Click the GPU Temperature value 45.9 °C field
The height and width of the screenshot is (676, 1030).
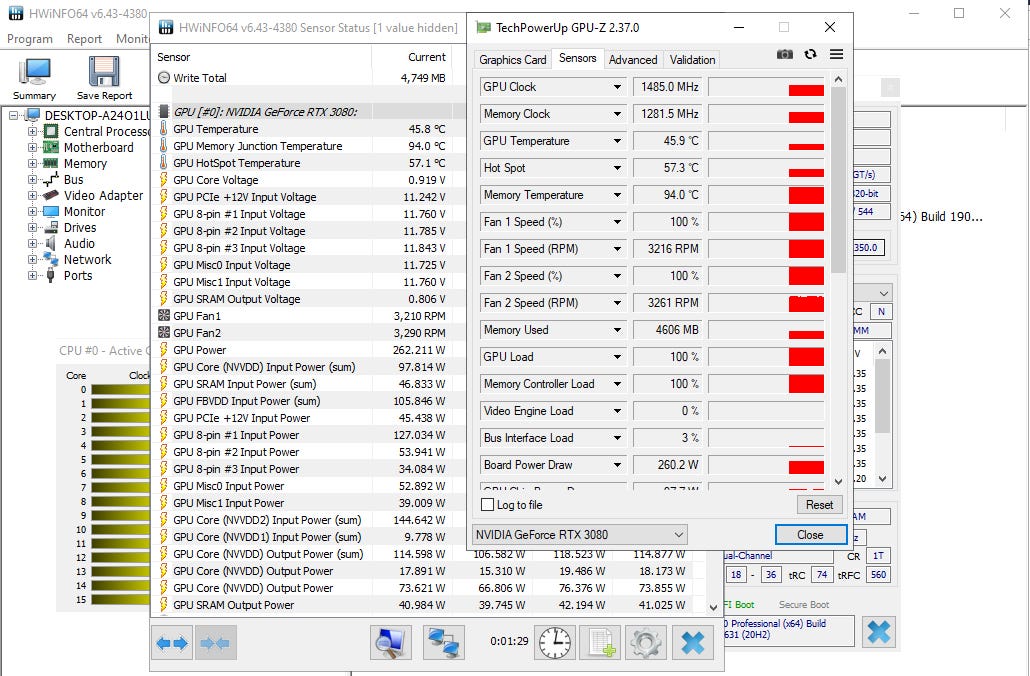[x=668, y=141]
